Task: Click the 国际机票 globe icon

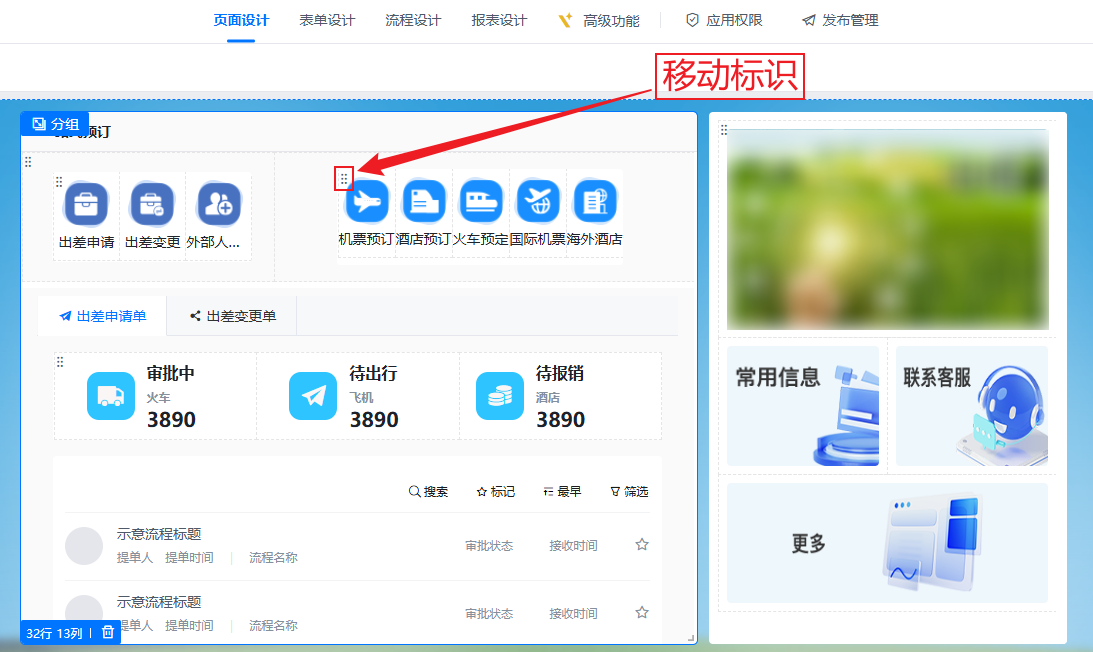Action: 538,202
